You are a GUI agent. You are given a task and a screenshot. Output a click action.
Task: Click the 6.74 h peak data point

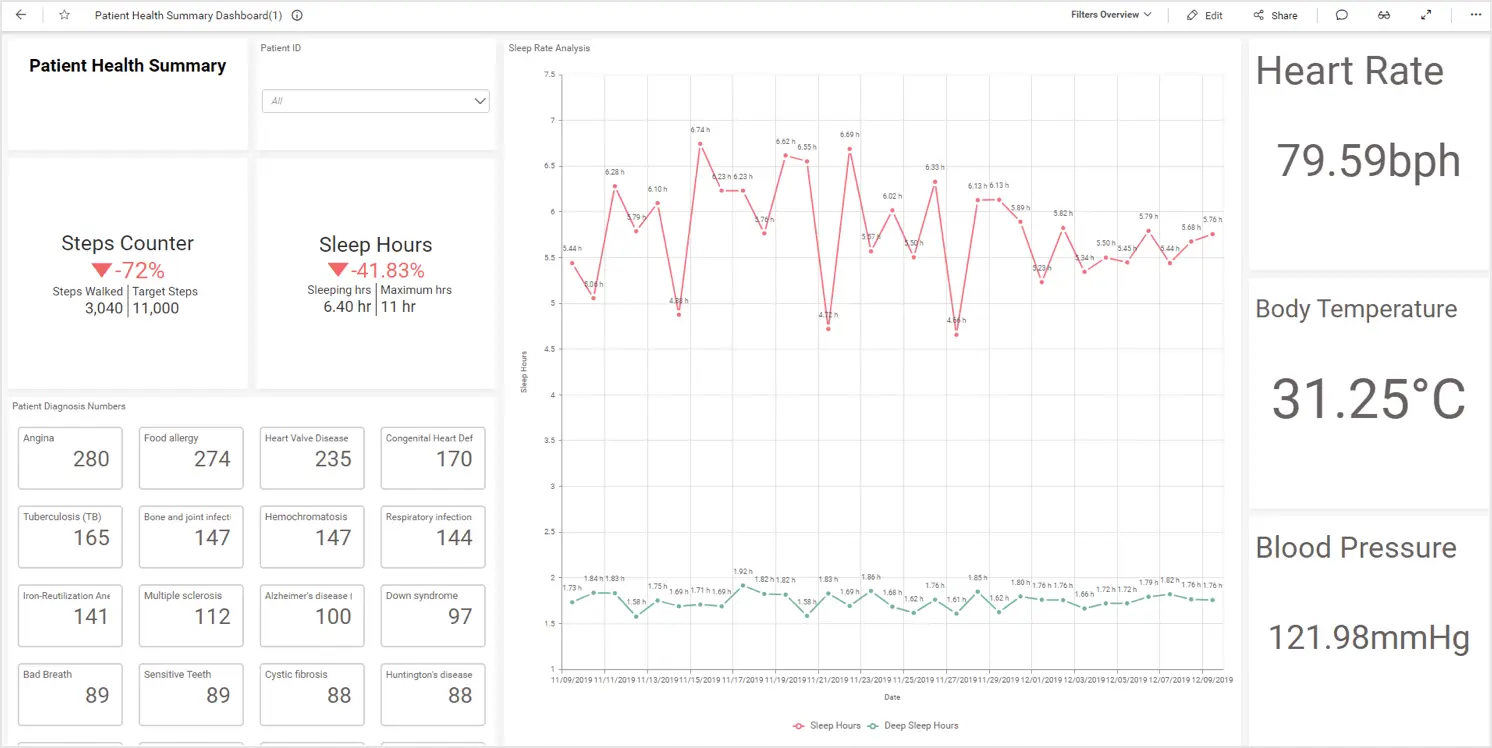point(700,144)
